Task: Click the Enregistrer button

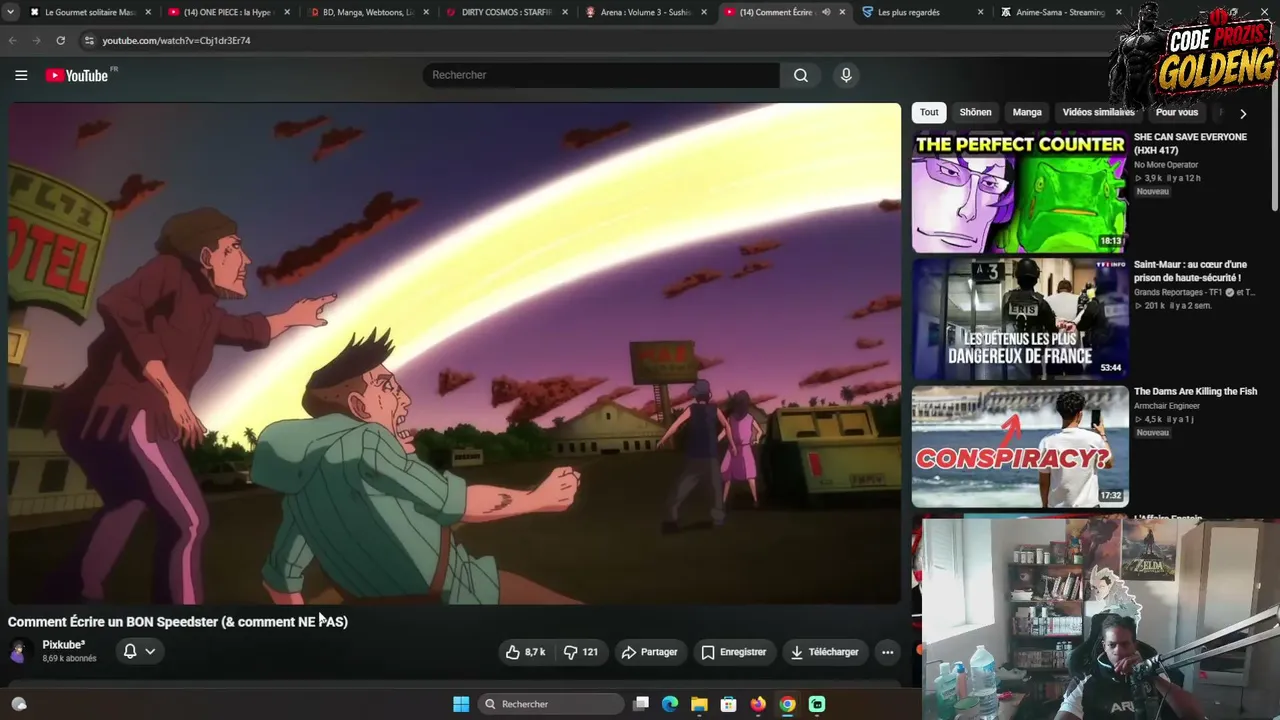Action: 733,652
